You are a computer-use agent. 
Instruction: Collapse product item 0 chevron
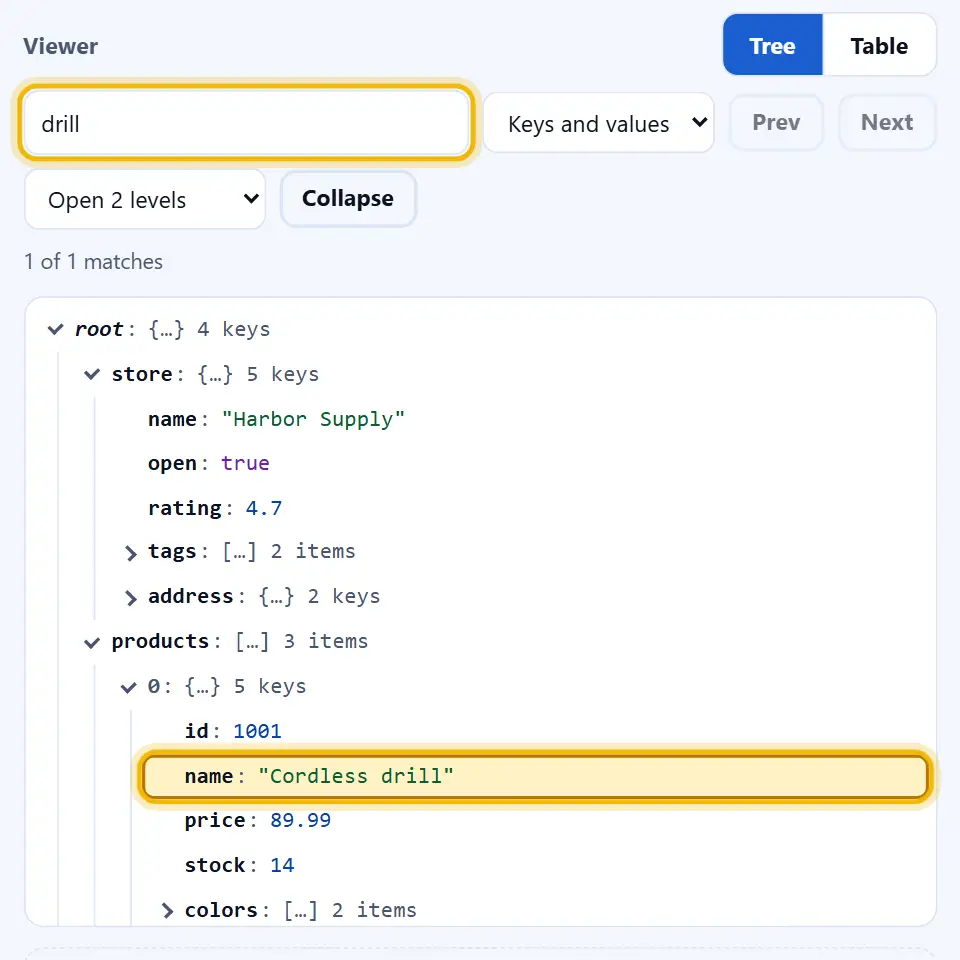point(129,687)
